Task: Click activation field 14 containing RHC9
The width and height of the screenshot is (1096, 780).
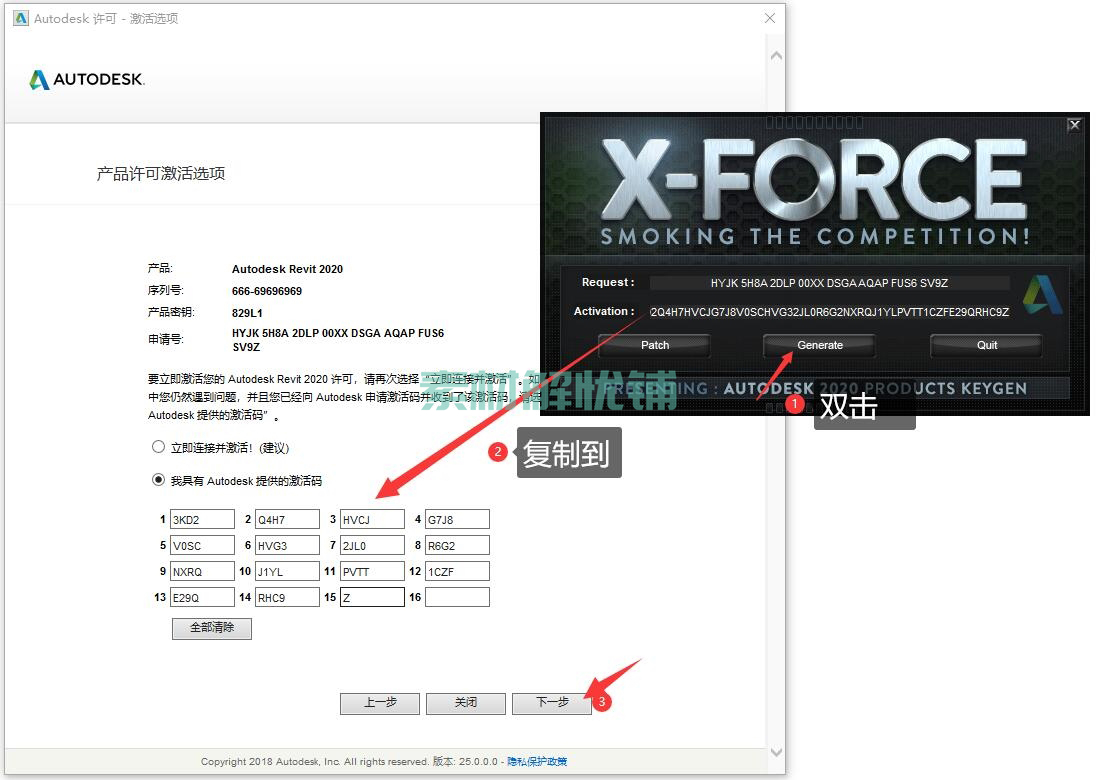Action: coord(287,597)
